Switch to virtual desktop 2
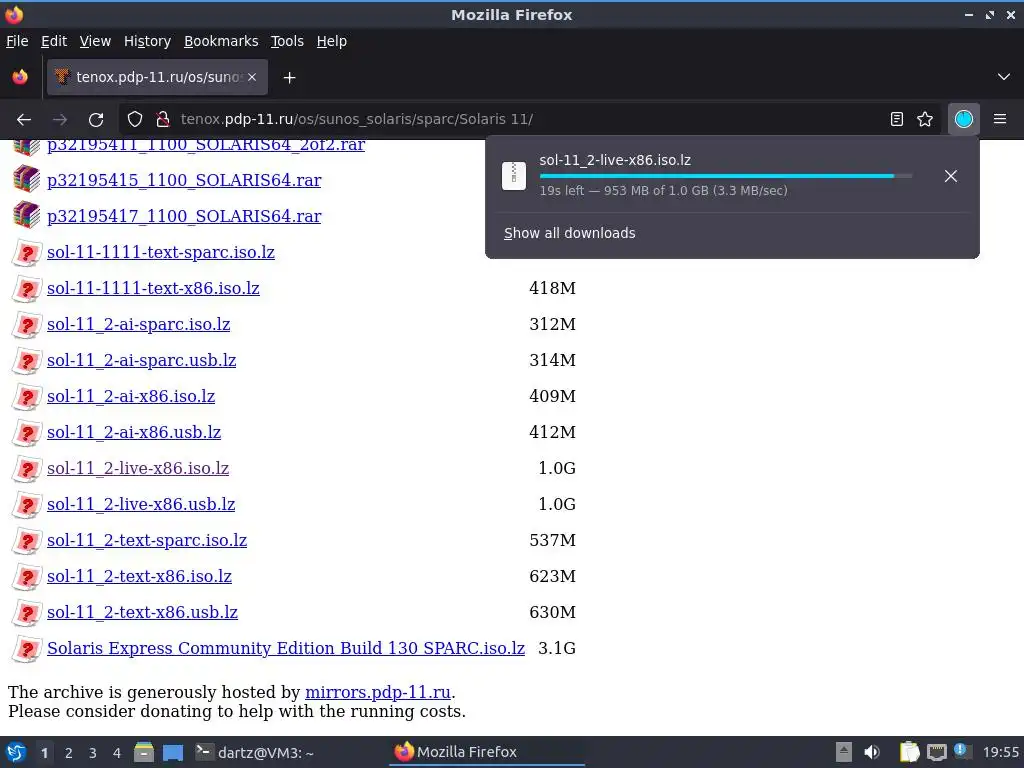1024x768 pixels. click(x=69, y=753)
